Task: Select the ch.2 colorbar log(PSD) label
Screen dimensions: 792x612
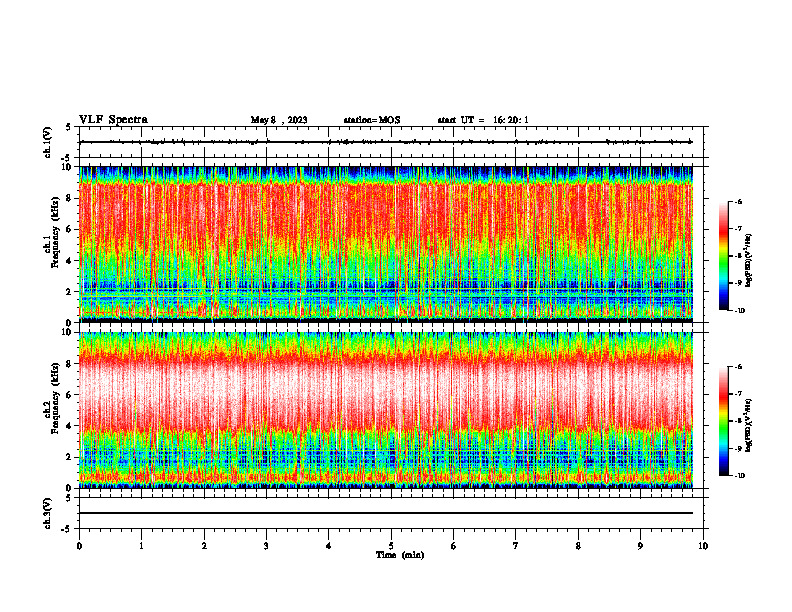Action: pyautogui.click(x=749, y=426)
